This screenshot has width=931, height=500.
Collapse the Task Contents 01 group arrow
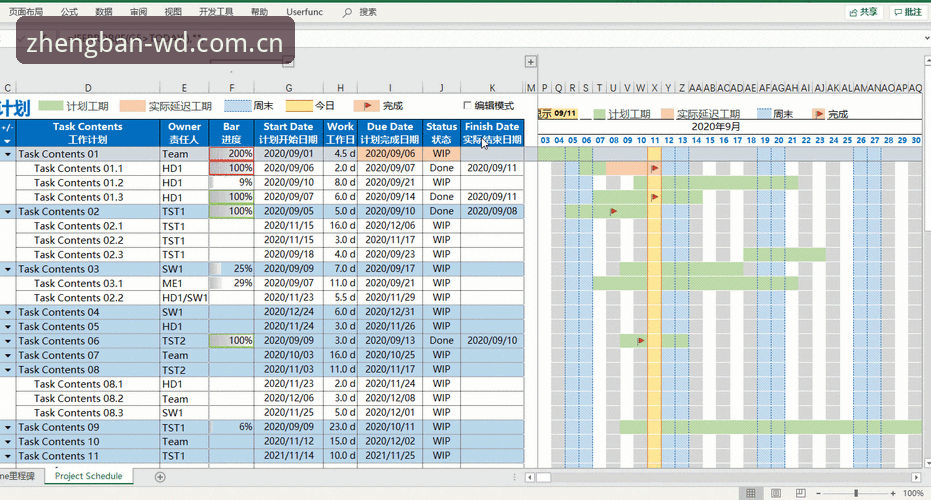tap(8, 154)
